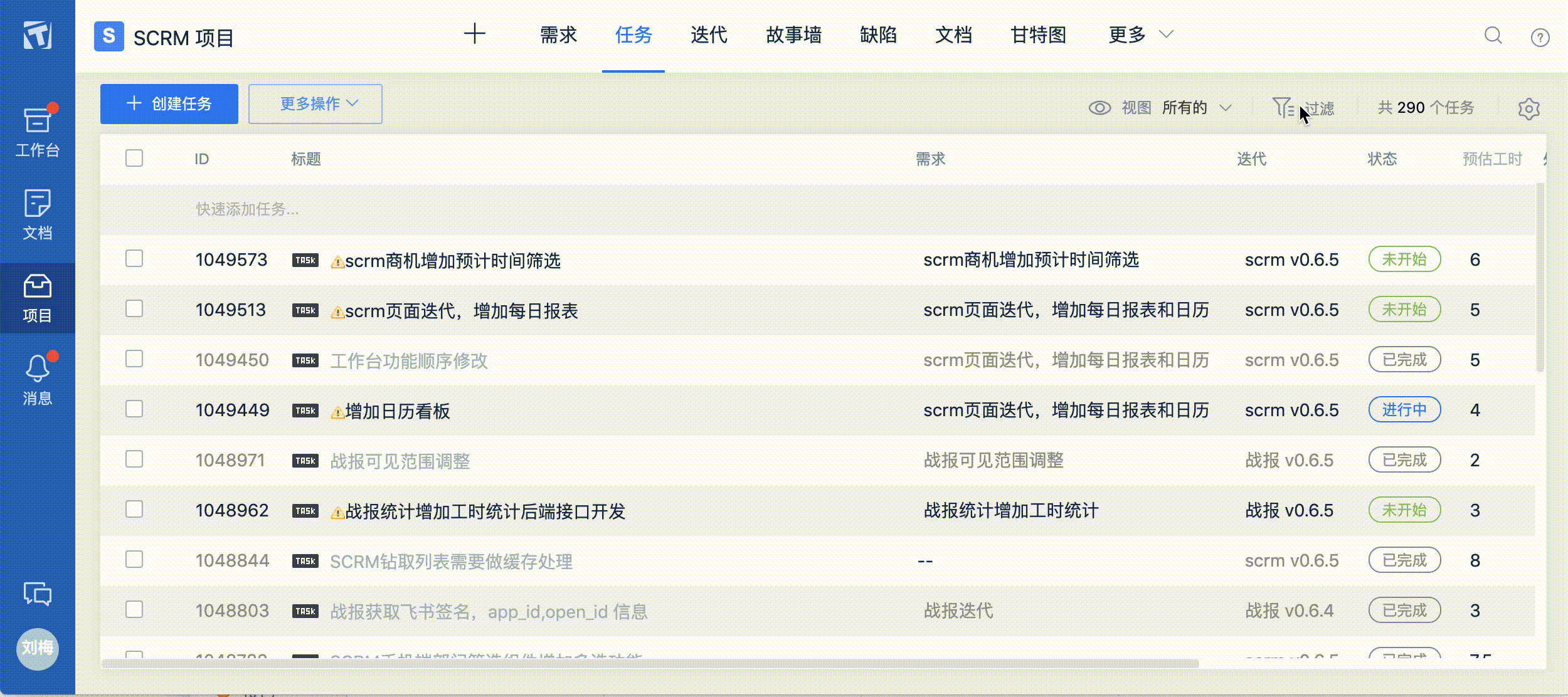Image resolution: width=1568 pixels, height=697 pixels.
Task: Expand the 更多操作 dropdown
Action: (315, 104)
